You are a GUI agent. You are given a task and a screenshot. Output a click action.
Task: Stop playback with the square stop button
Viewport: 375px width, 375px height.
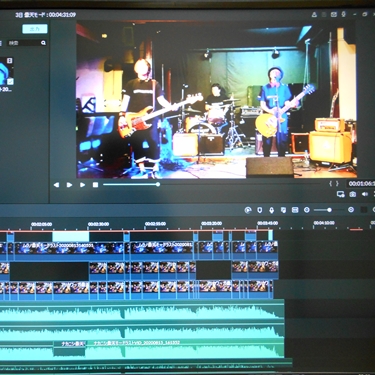[95, 185]
